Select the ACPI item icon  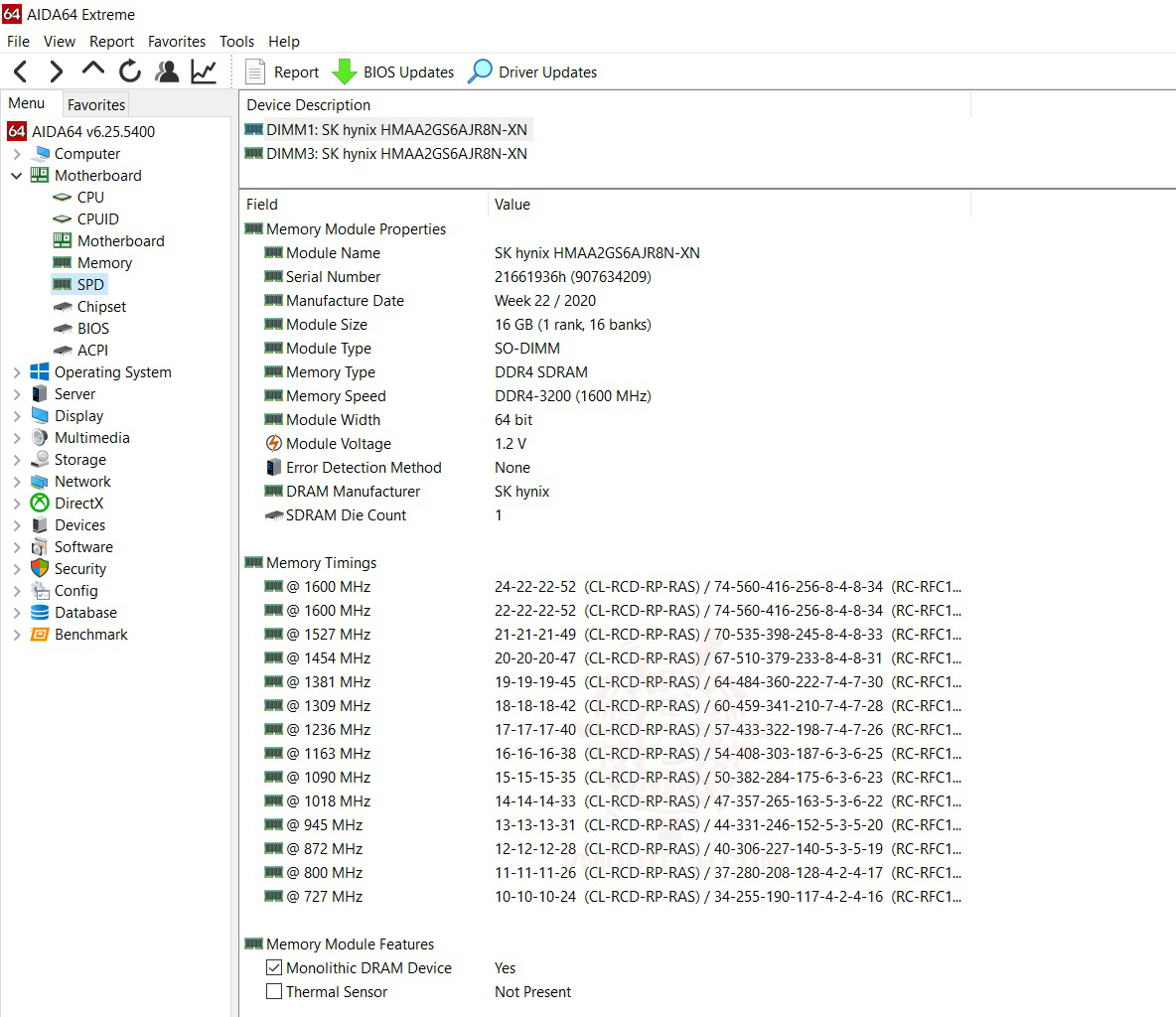click(x=63, y=351)
